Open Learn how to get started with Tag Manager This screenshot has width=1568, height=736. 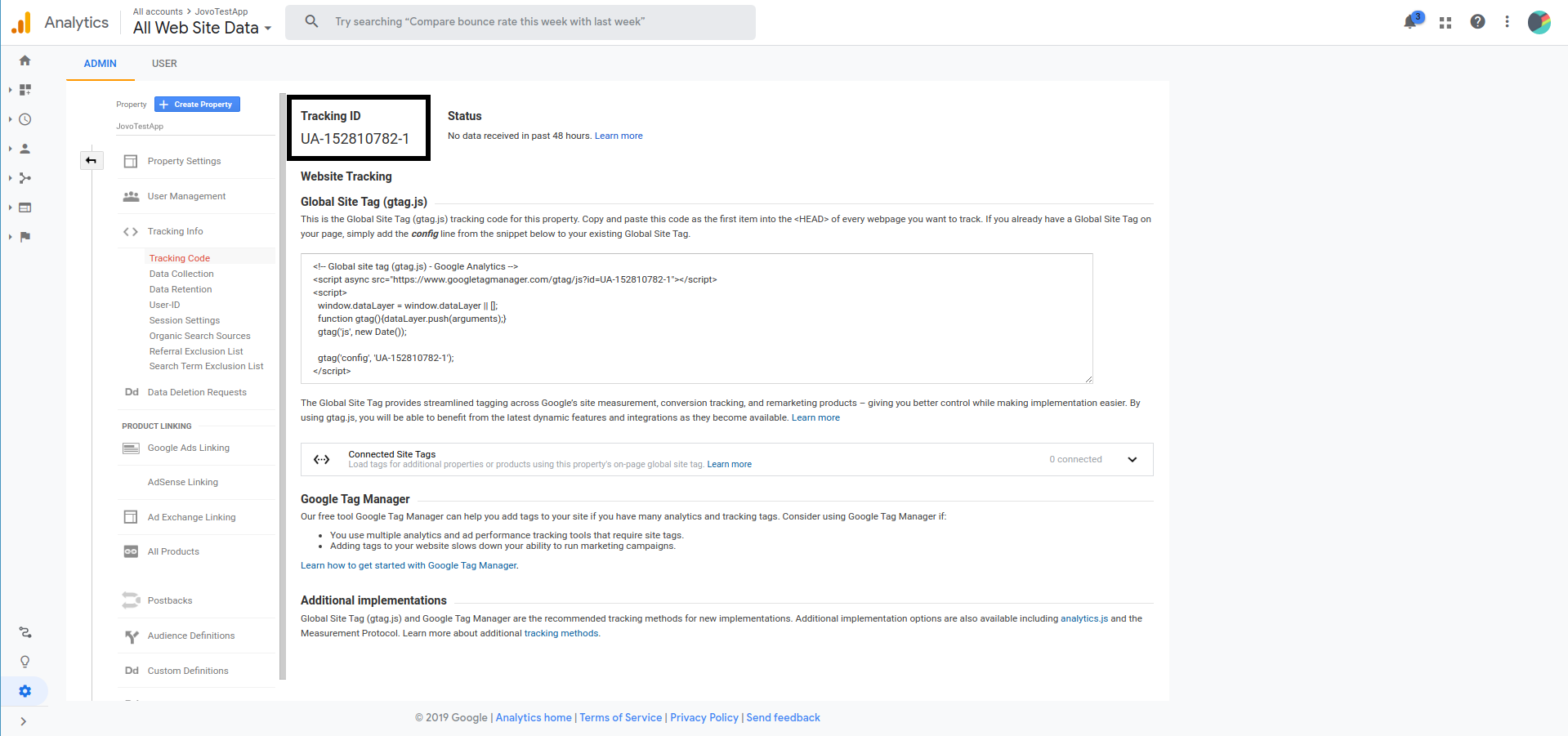(x=409, y=565)
